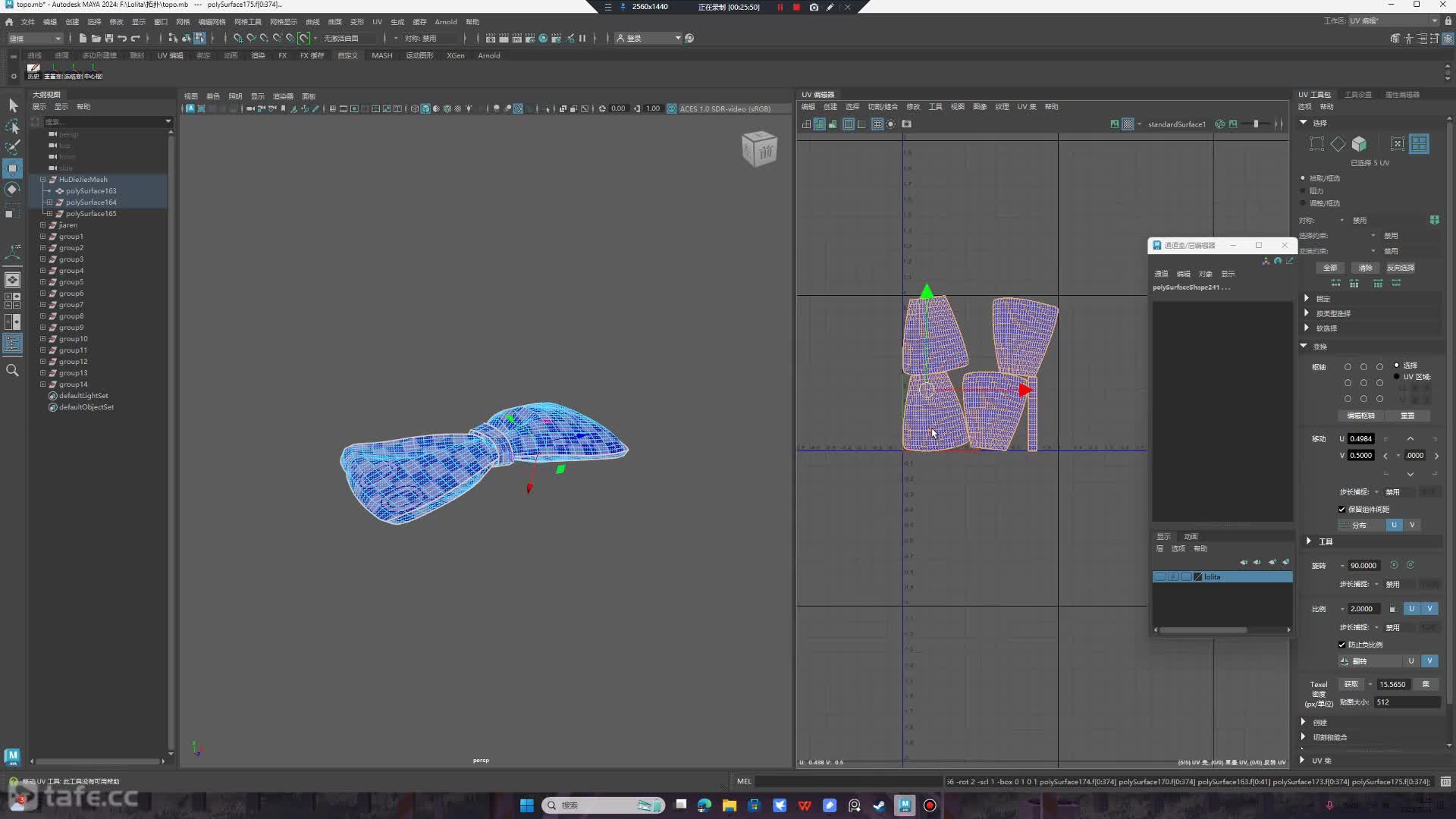Toggle the scale V axis button
The width and height of the screenshot is (1456, 819).
click(x=1429, y=608)
